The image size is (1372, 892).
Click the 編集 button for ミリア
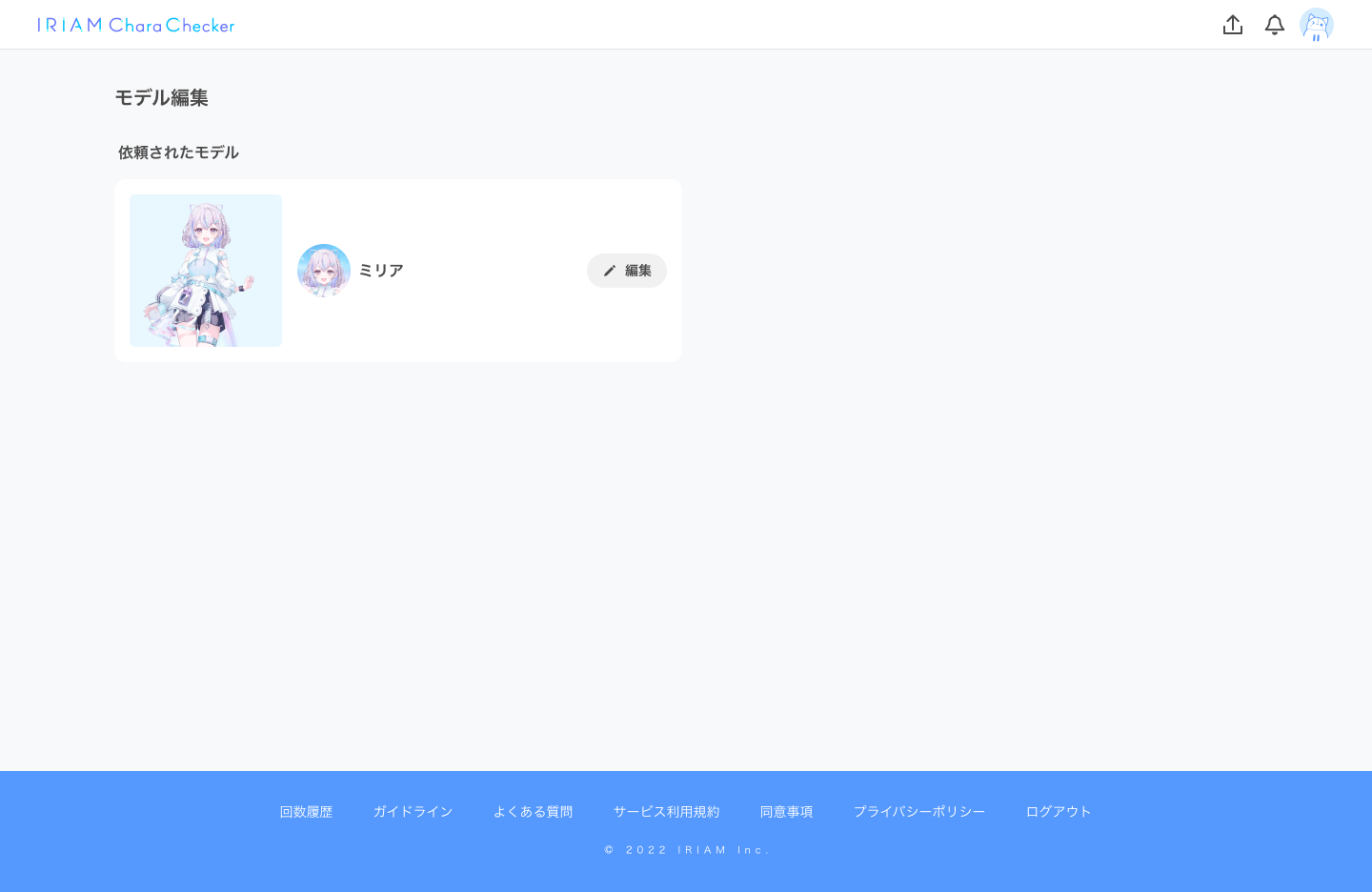(x=627, y=271)
